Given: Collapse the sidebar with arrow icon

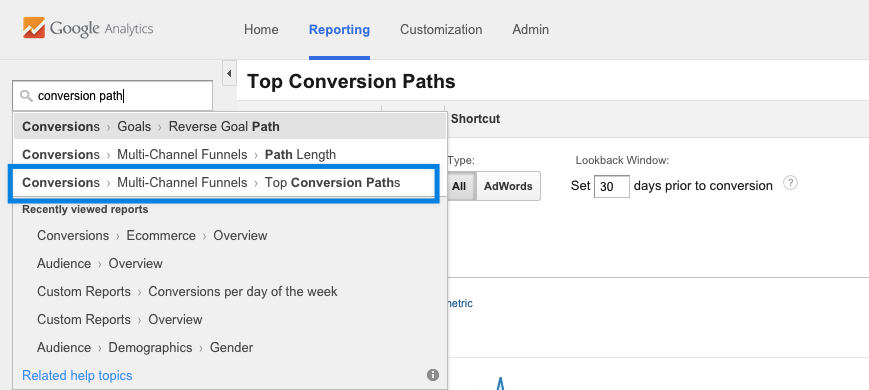Looking at the screenshot, I should tap(229, 74).
